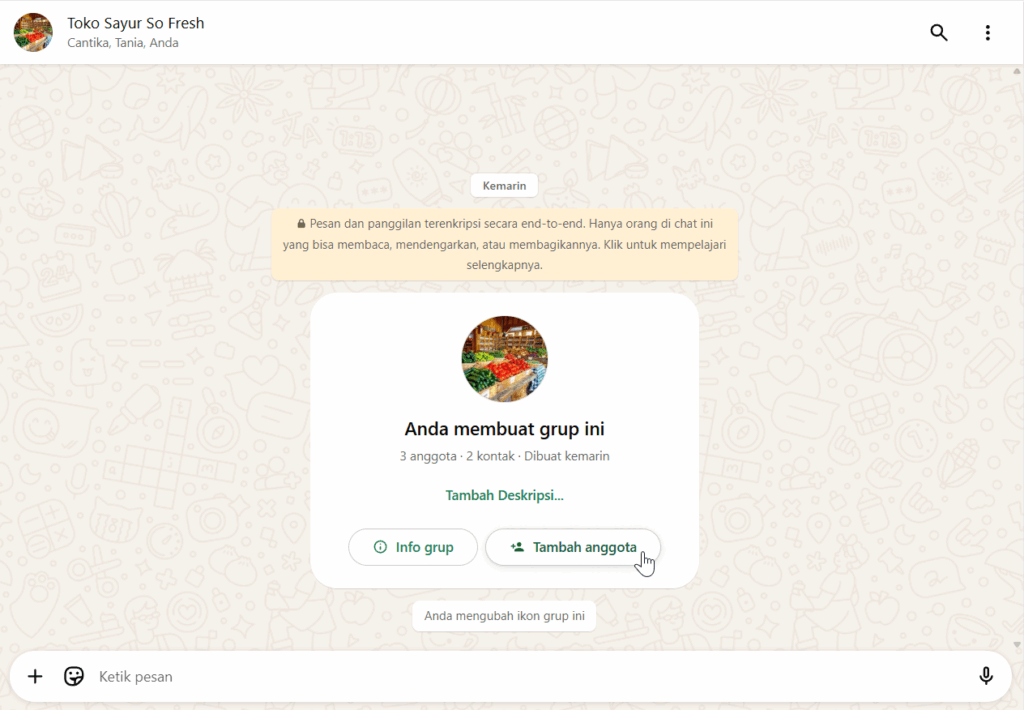Click the Kemarin date chip

pyautogui.click(x=504, y=186)
